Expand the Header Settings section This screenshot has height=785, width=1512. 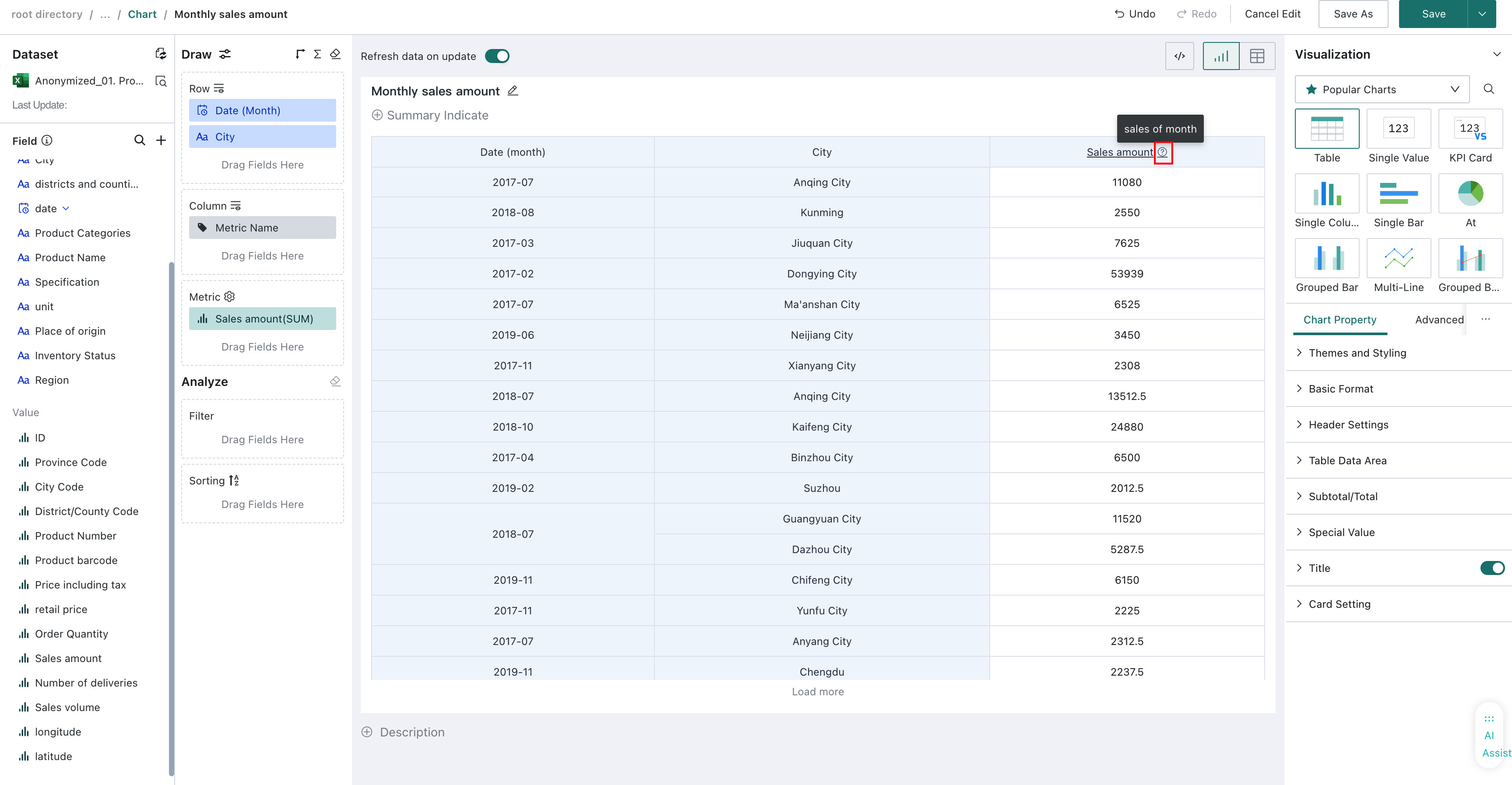pyautogui.click(x=1348, y=425)
